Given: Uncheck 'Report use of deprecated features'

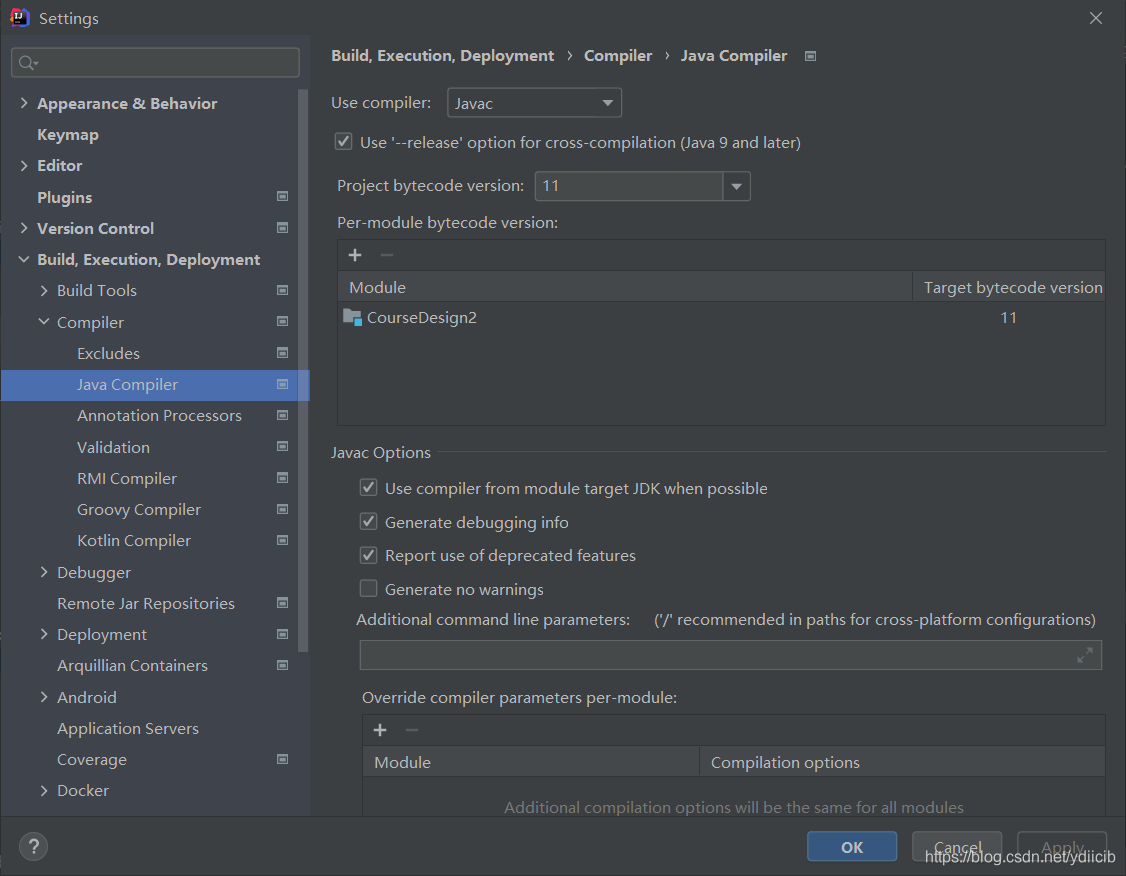Looking at the screenshot, I should point(368,555).
